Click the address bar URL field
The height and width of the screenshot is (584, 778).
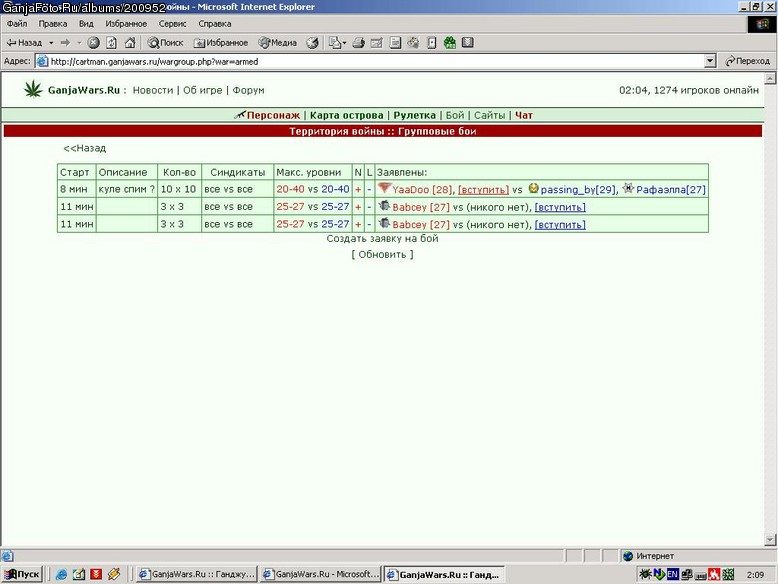[x=370, y=61]
